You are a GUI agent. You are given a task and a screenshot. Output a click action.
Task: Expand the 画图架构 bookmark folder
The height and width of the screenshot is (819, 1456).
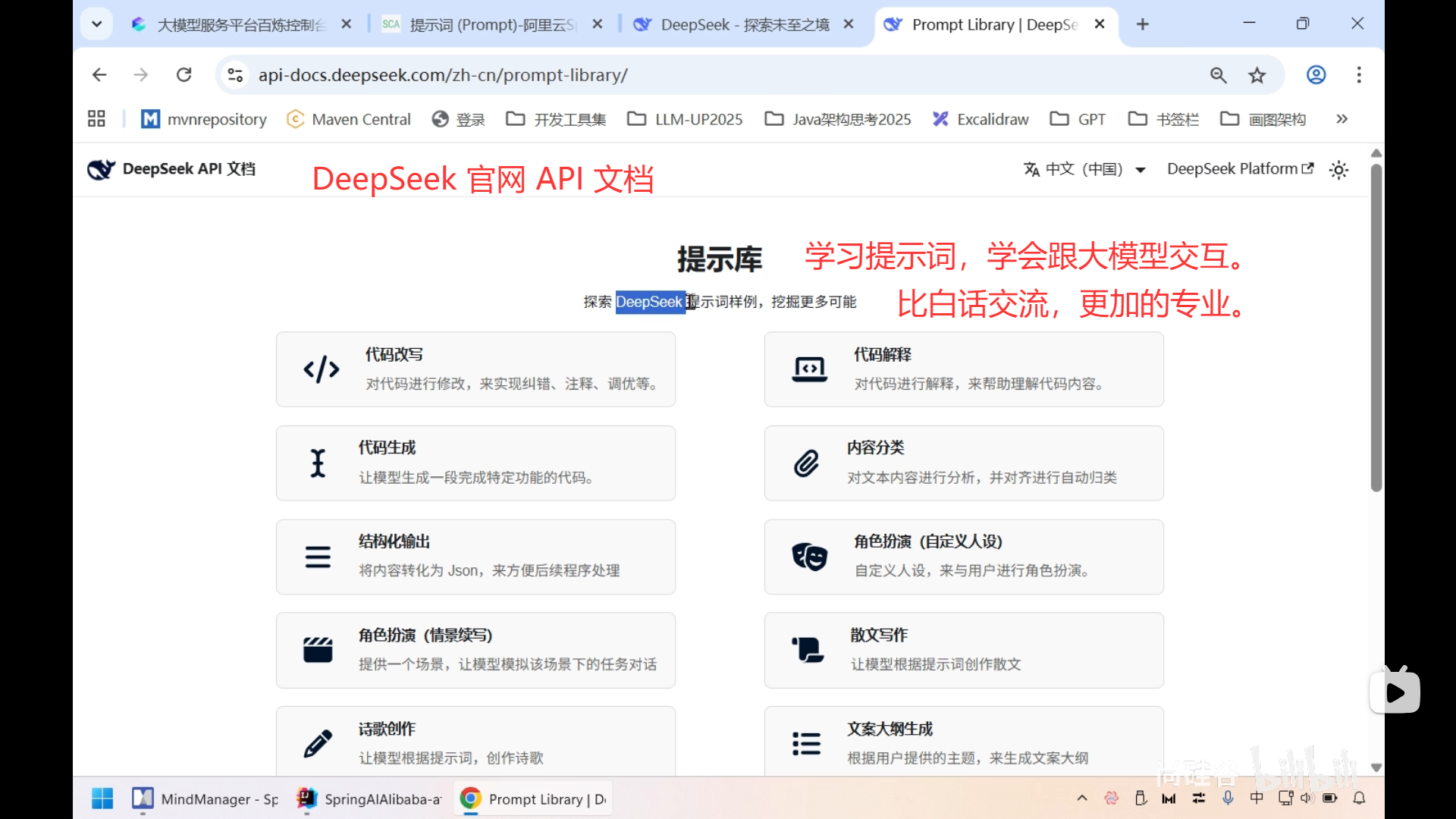pyautogui.click(x=1263, y=119)
